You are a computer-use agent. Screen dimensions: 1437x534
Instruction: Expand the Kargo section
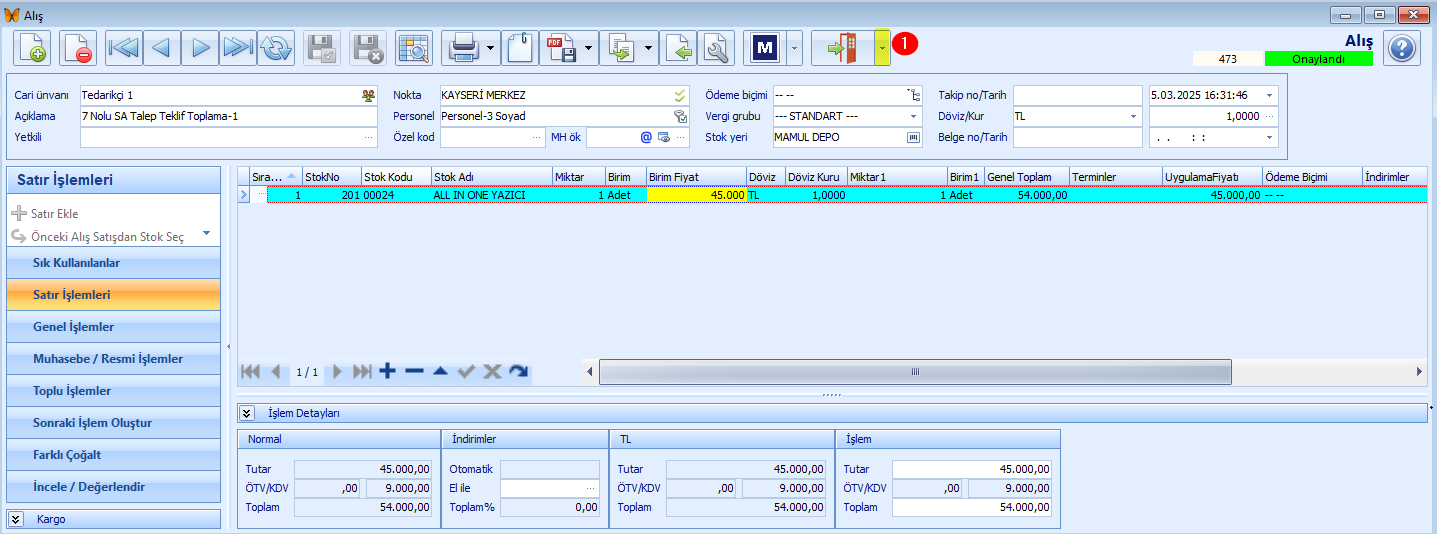coord(16,519)
